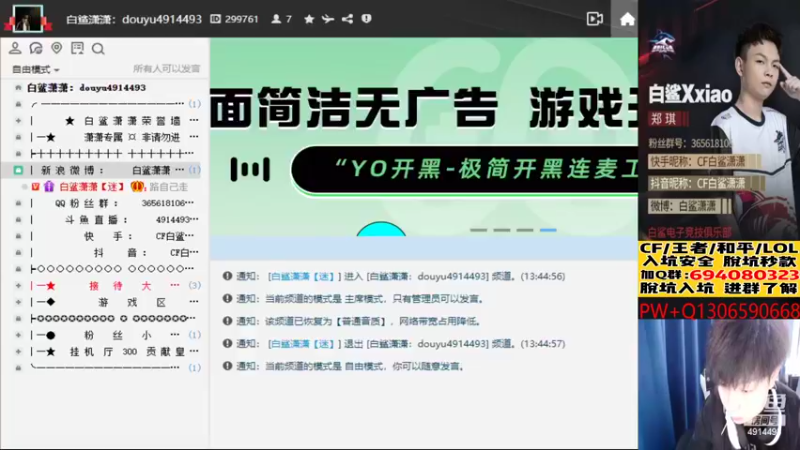Click the 所有人可以发言 status text
The image size is (800, 450).
[166, 69]
